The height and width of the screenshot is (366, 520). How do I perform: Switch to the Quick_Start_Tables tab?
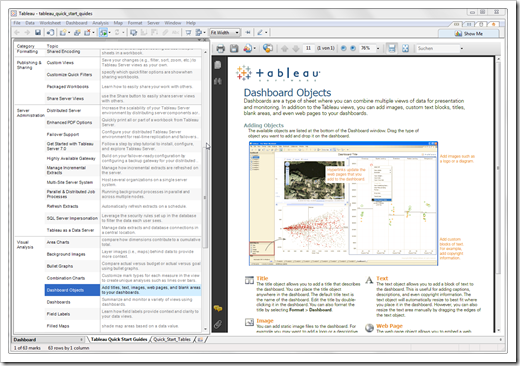click(172, 339)
